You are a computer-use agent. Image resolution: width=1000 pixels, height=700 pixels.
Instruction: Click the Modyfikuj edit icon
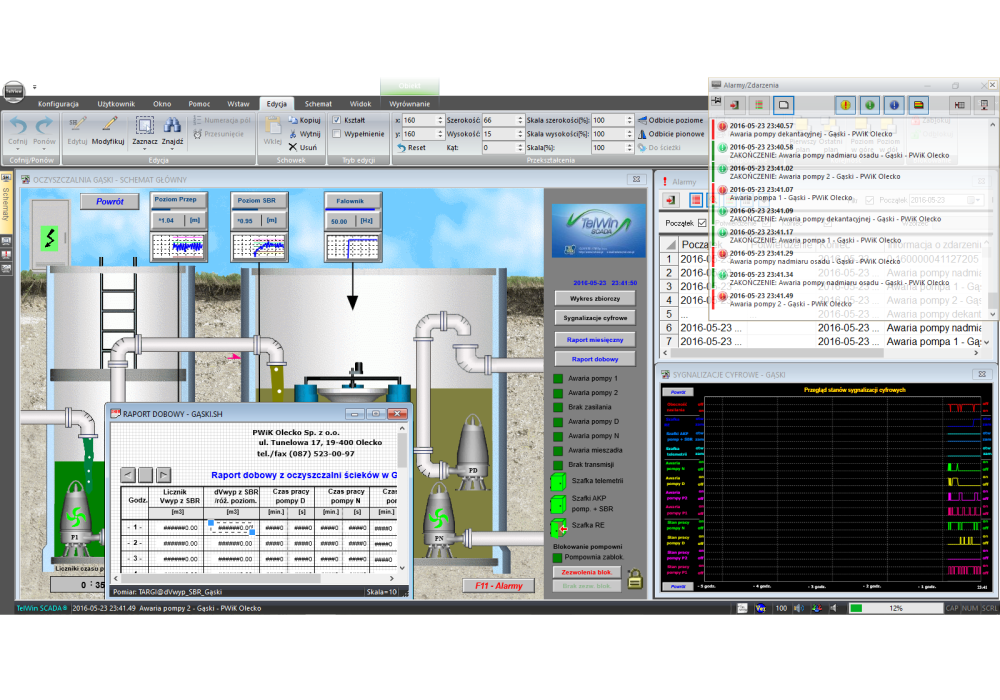(x=110, y=122)
